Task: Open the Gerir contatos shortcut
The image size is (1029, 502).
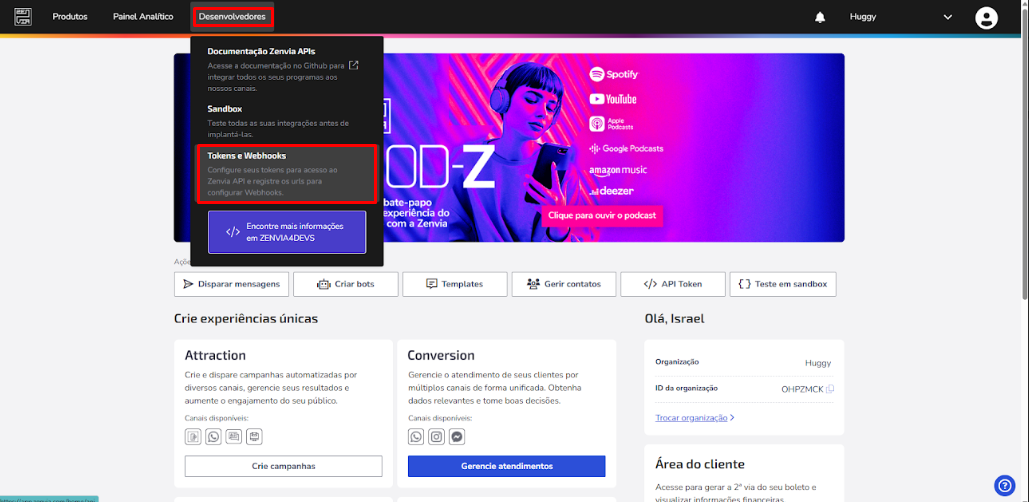Action: pos(564,284)
